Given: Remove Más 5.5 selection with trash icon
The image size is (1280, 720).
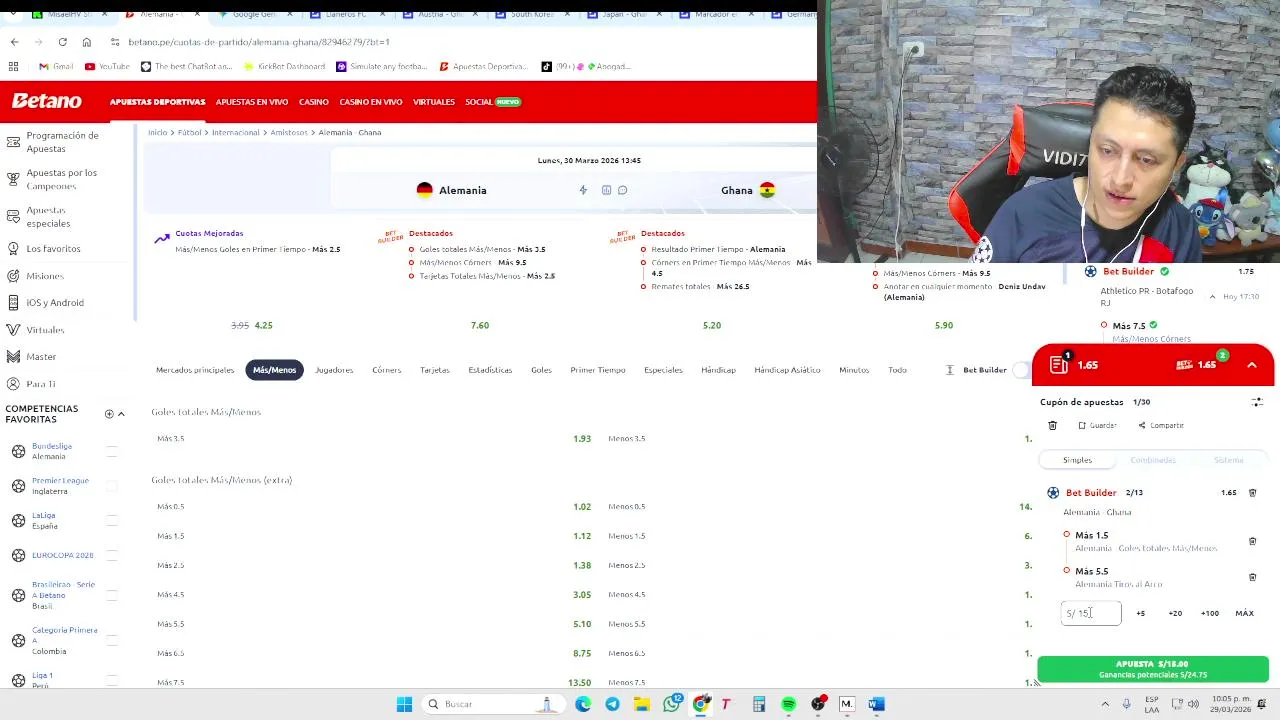Looking at the screenshot, I should [1252, 577].
